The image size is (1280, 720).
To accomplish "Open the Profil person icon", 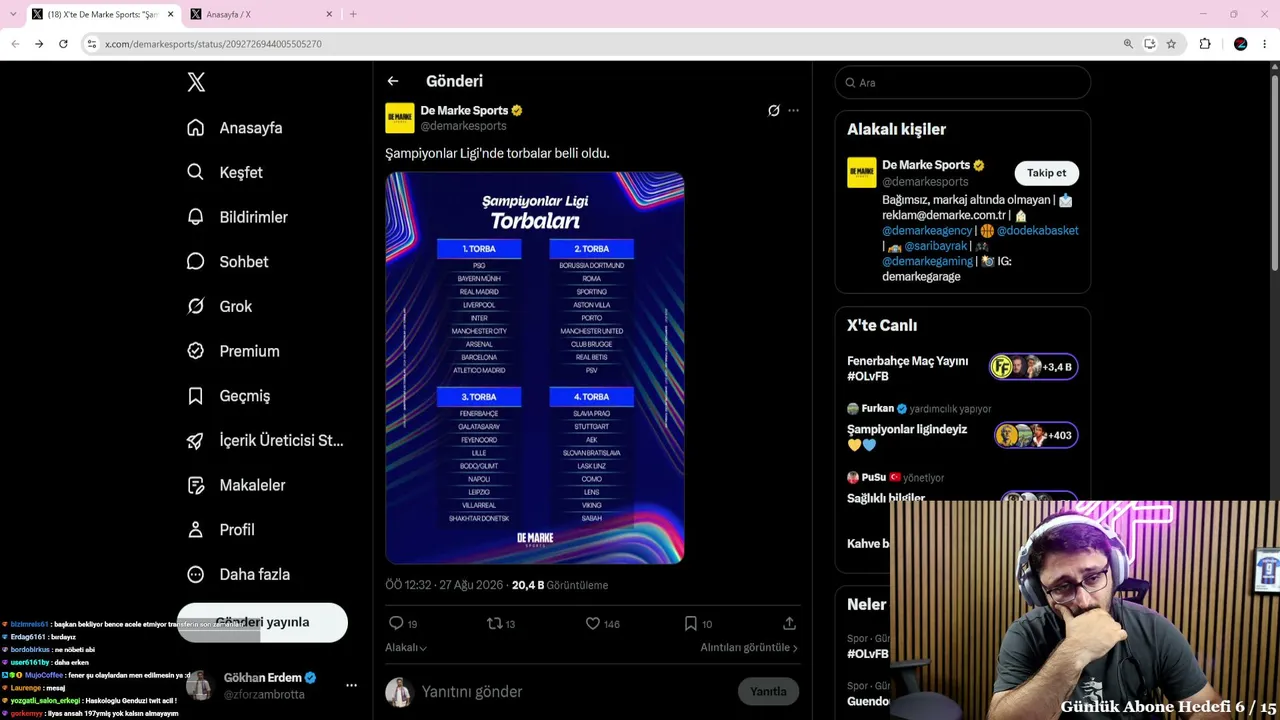I will point(196,530).
